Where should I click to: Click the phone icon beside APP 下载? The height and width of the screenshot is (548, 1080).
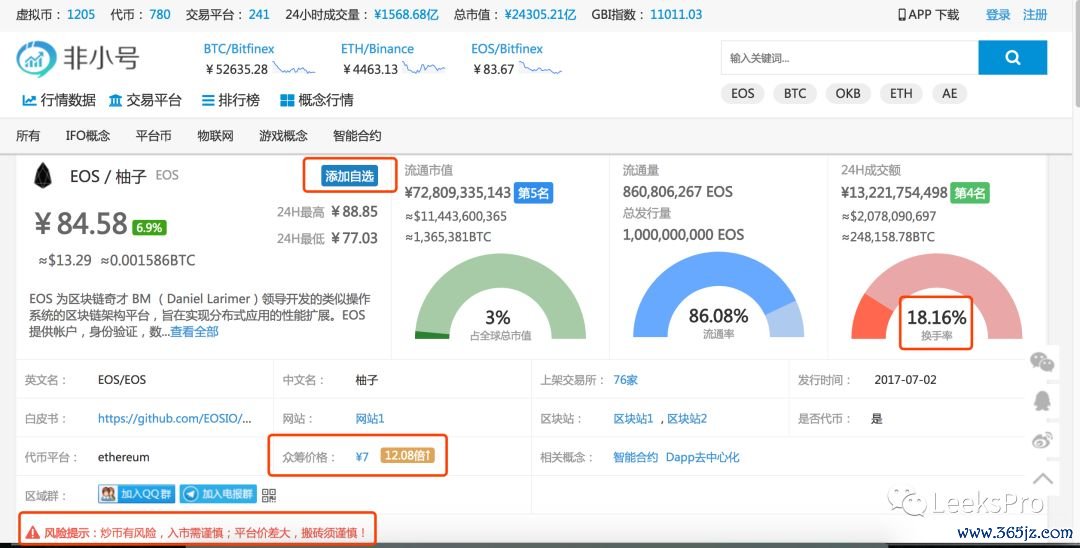pyautogui.click(x=902, y=14)
